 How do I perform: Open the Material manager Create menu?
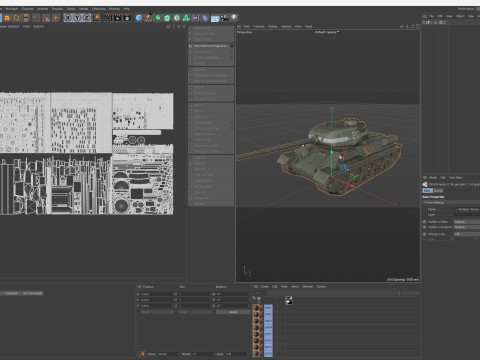click(264, 286)
